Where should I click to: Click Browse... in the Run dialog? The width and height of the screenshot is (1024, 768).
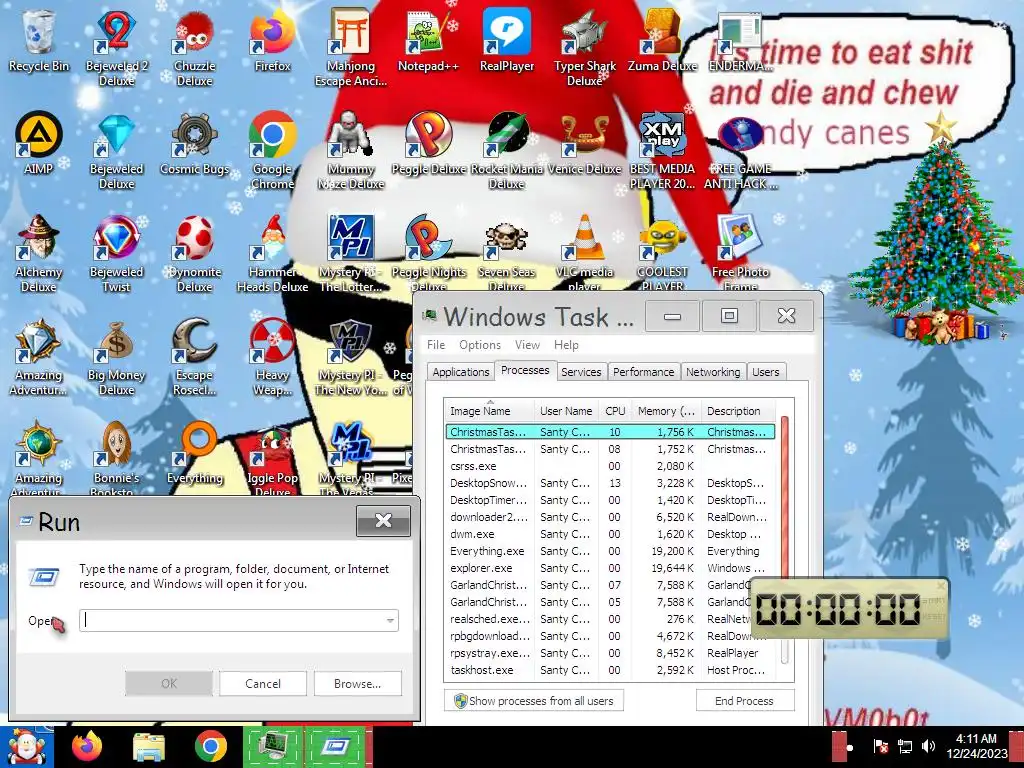[357, 684]
